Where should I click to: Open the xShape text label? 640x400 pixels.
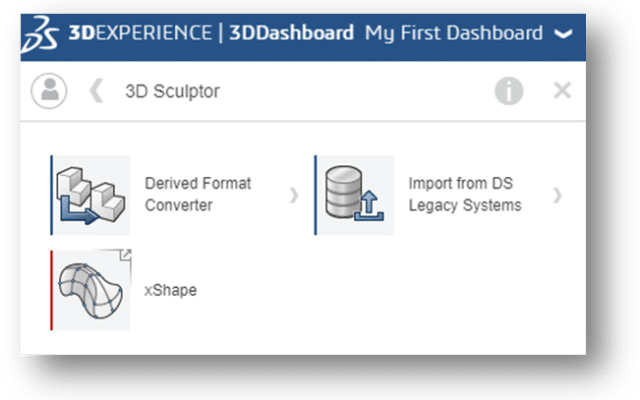tap(171, 290)
